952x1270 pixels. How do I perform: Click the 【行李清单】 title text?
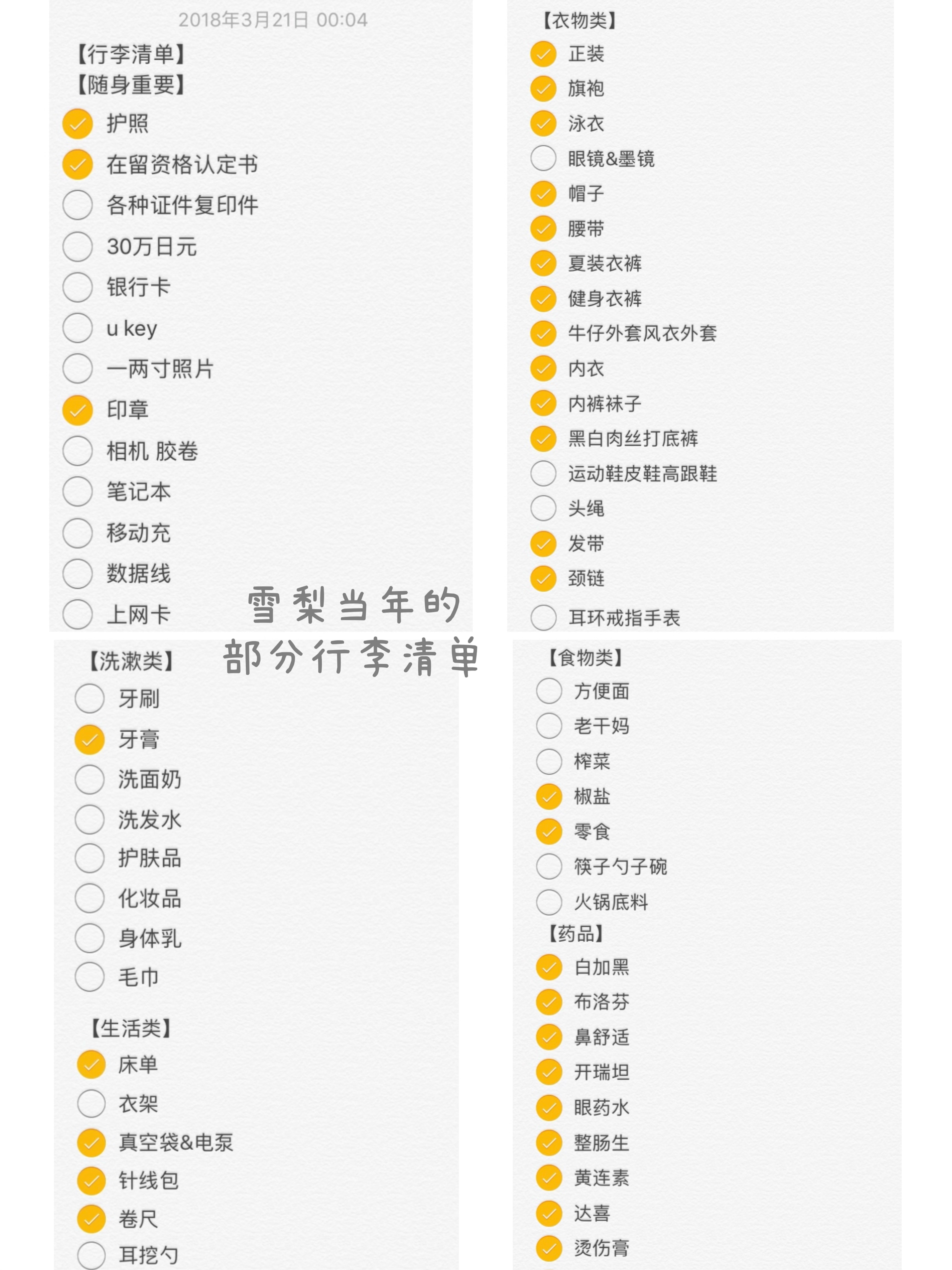click(131, 55)
